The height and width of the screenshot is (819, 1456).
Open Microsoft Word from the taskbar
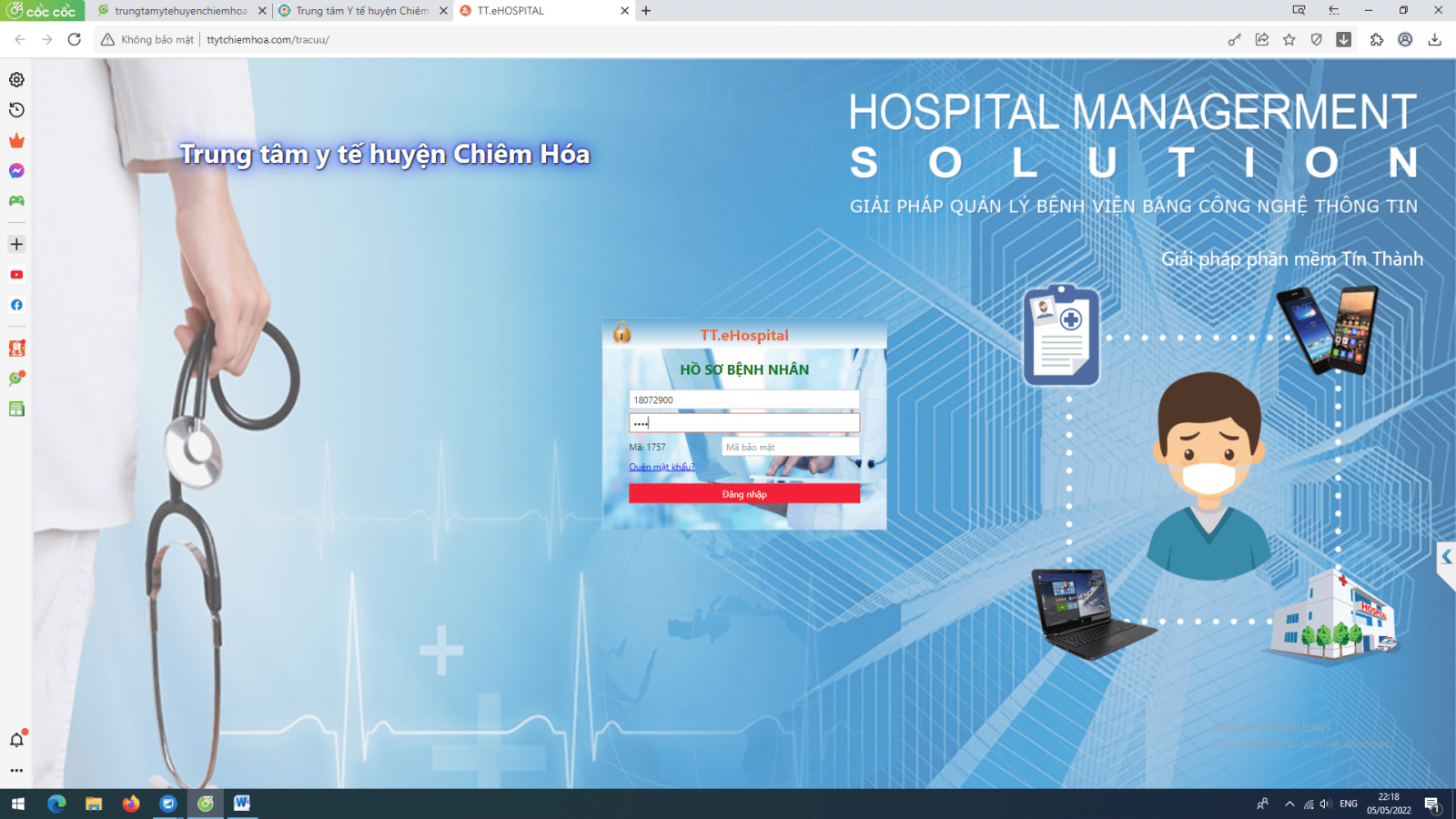[241, 804]
